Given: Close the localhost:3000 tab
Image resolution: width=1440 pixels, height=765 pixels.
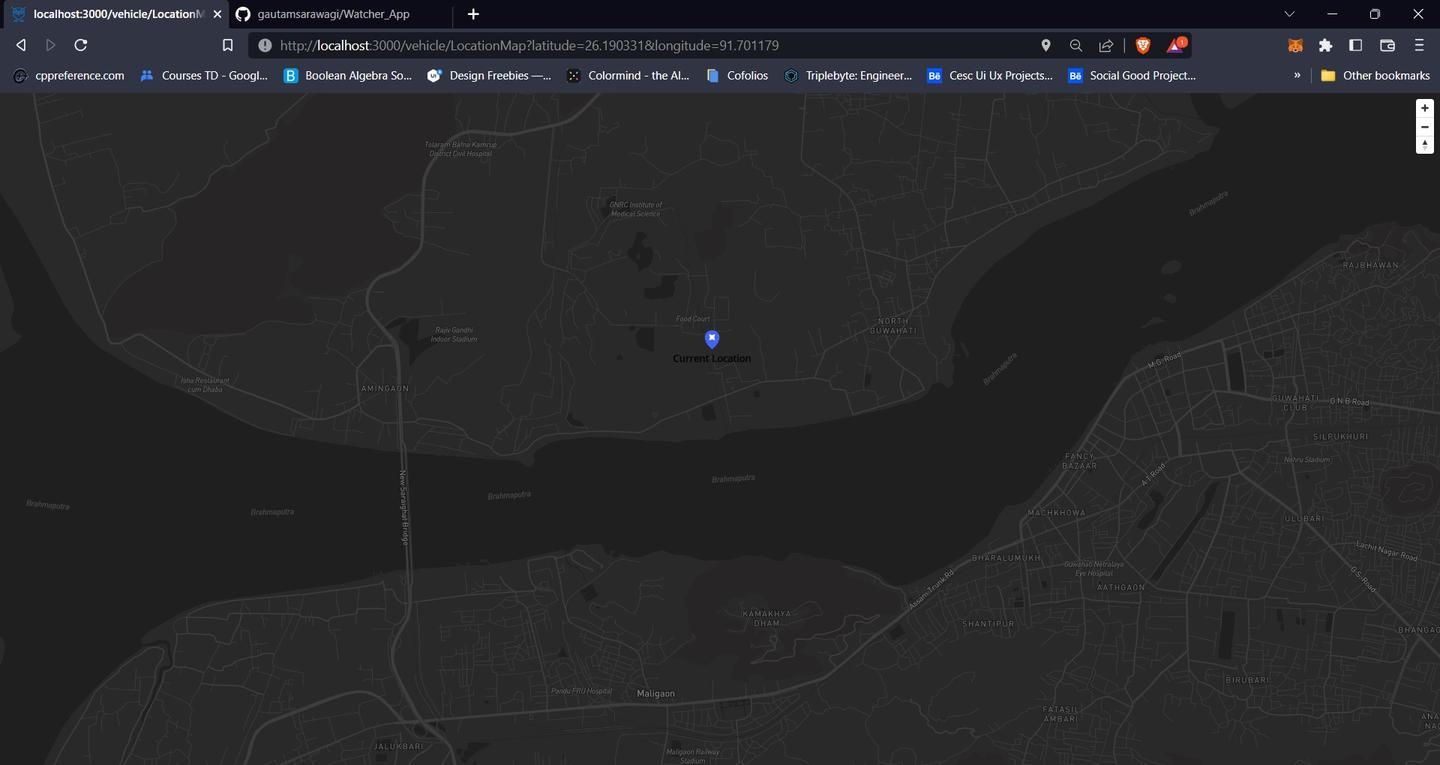Looking at the screenshot, I should [x=218, y=14].
